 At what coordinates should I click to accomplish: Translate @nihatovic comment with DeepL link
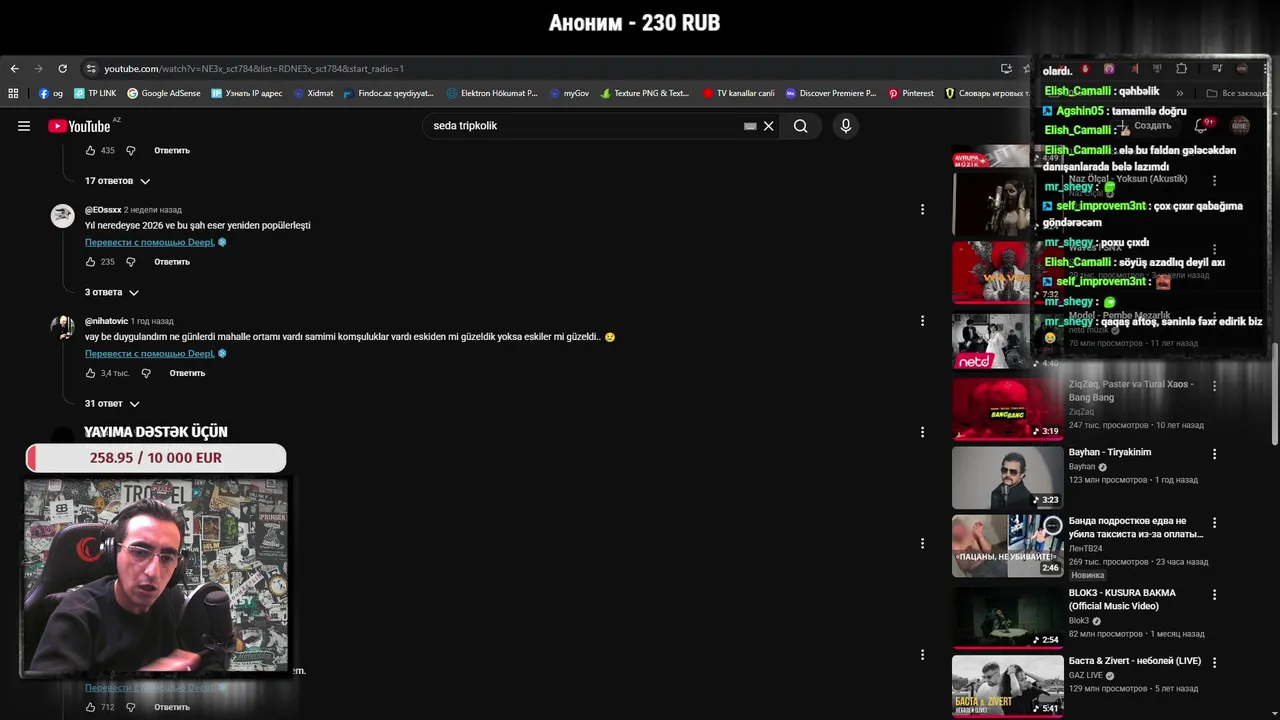[150, 353]
